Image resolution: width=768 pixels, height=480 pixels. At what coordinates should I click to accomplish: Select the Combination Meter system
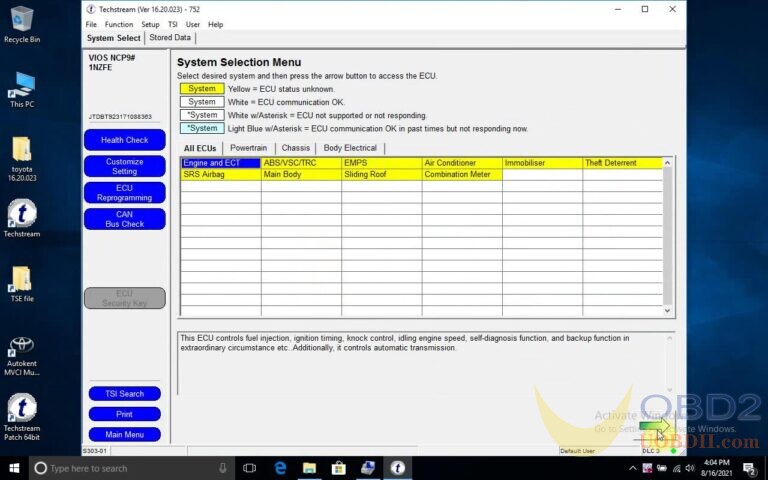pyautogui.click(x=462, y=174)
